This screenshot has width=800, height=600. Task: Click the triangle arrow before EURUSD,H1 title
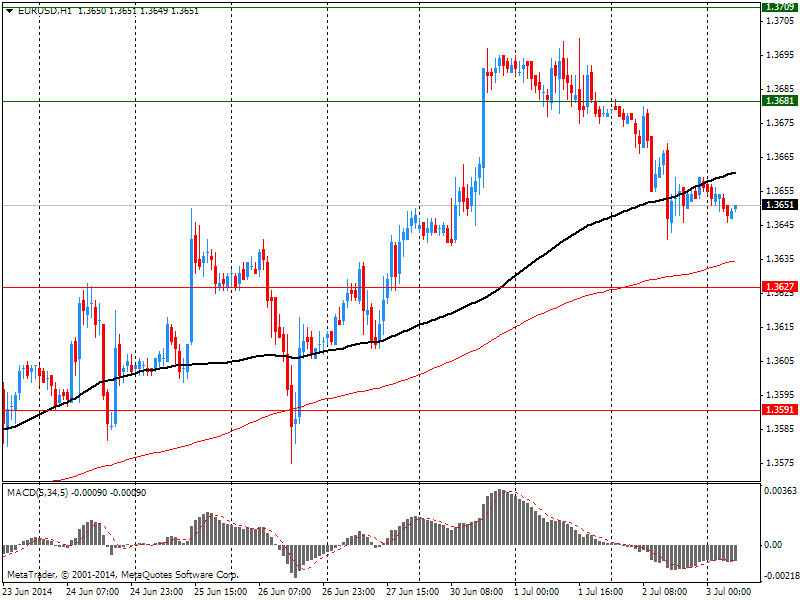click(9, 11)
